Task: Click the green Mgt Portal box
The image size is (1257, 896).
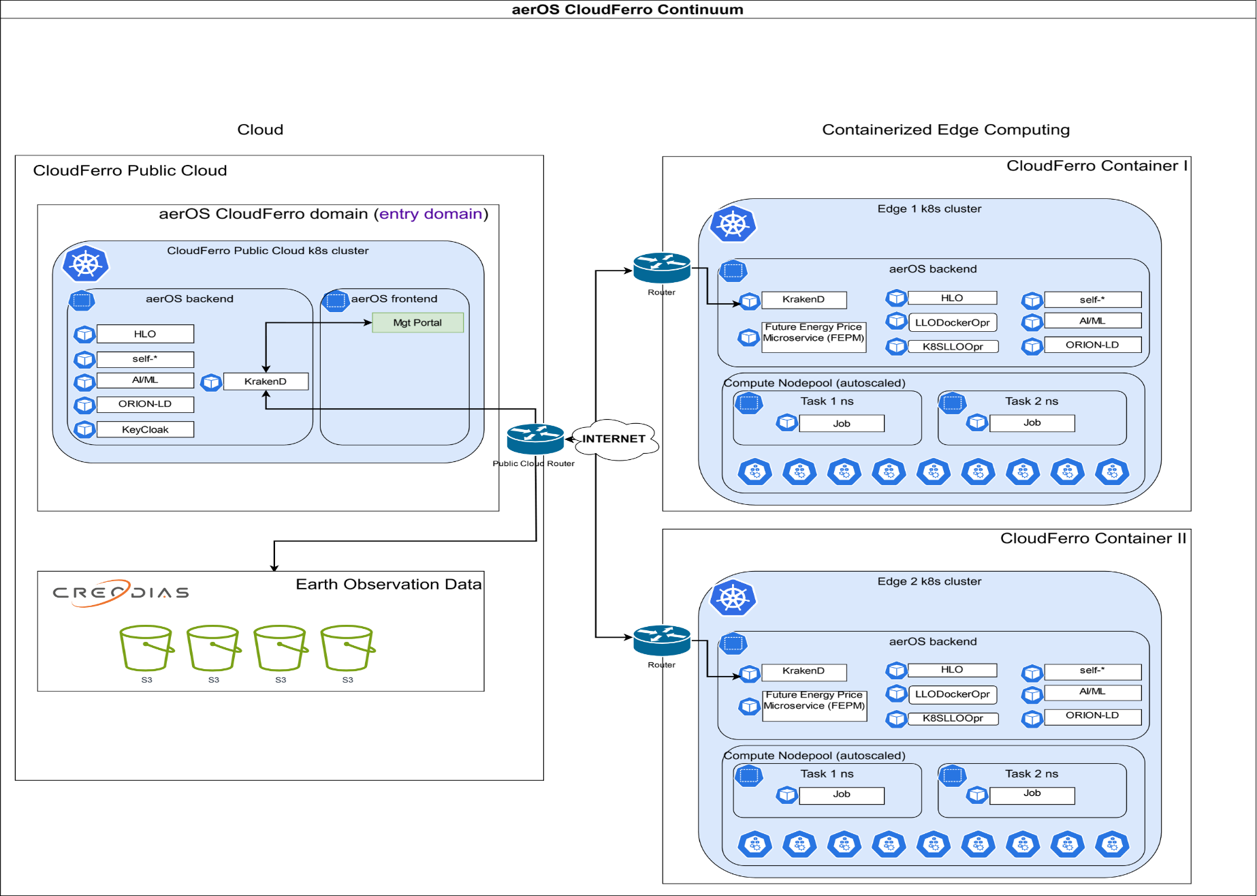Action: pos(417,323)
